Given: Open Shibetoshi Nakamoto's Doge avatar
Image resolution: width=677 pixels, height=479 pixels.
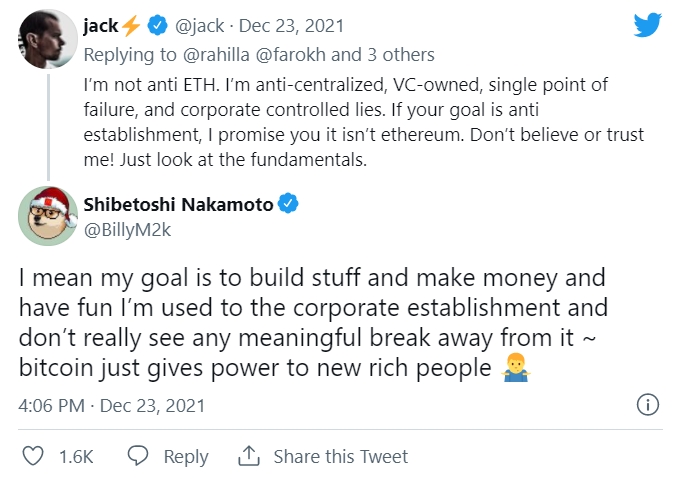Looking at the screenshot, I should tap(45, 212).
